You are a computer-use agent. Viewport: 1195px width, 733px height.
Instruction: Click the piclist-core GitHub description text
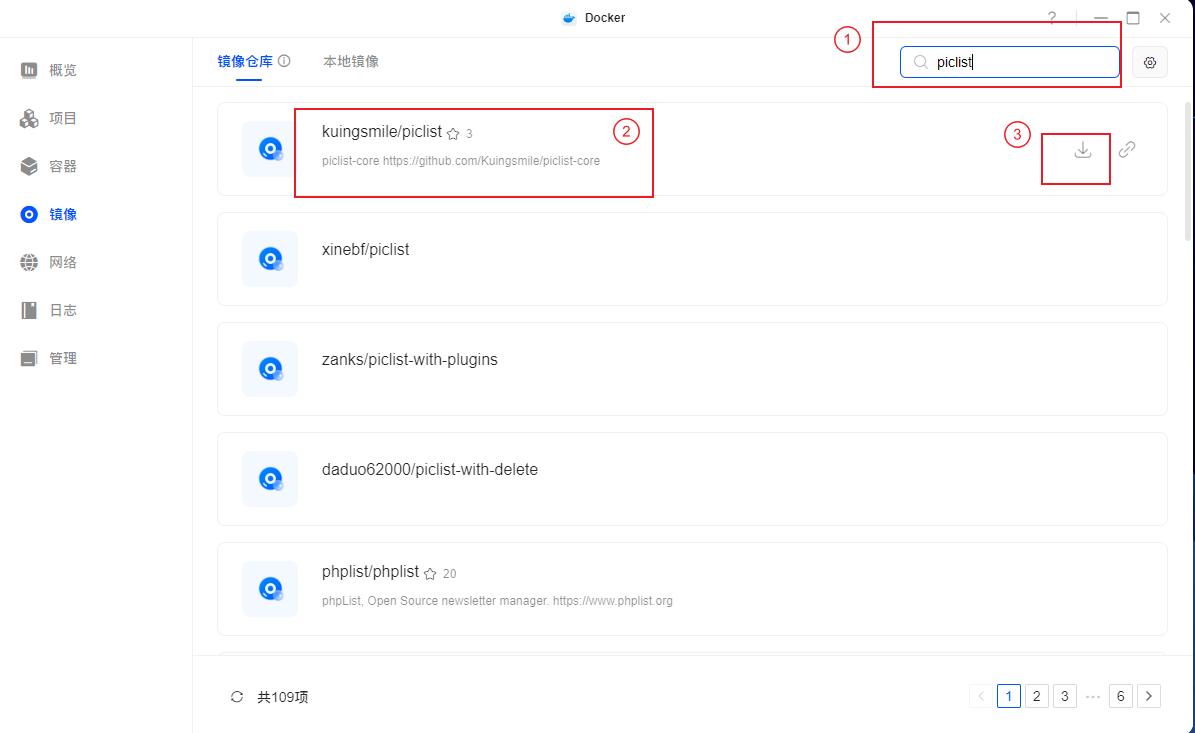[x=460, y=161]
